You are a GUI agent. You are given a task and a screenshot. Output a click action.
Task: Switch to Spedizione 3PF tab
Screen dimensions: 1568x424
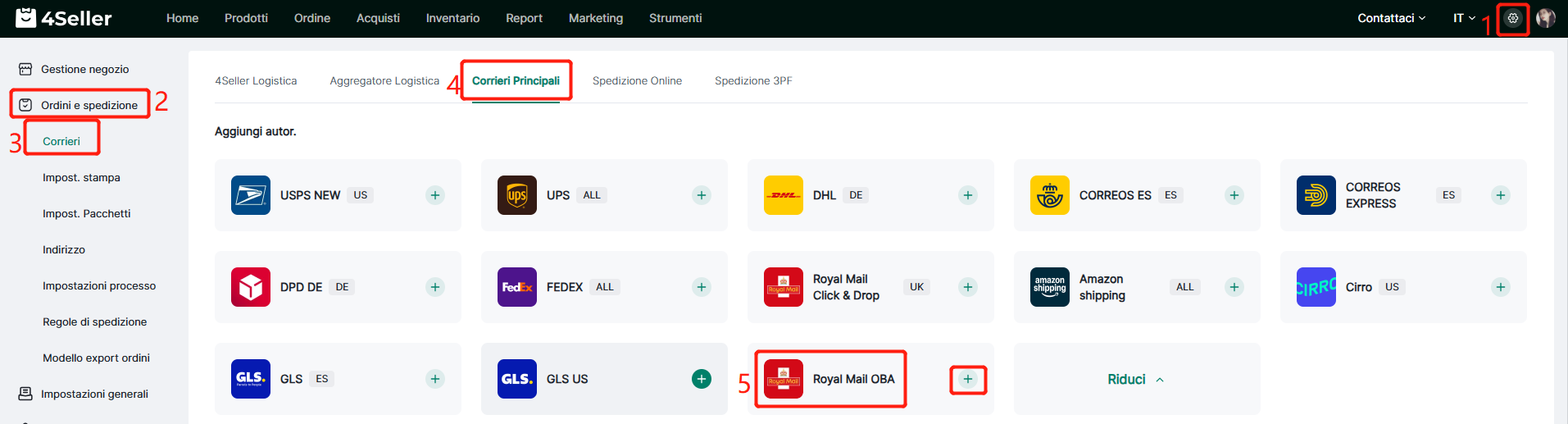point(753,80)
